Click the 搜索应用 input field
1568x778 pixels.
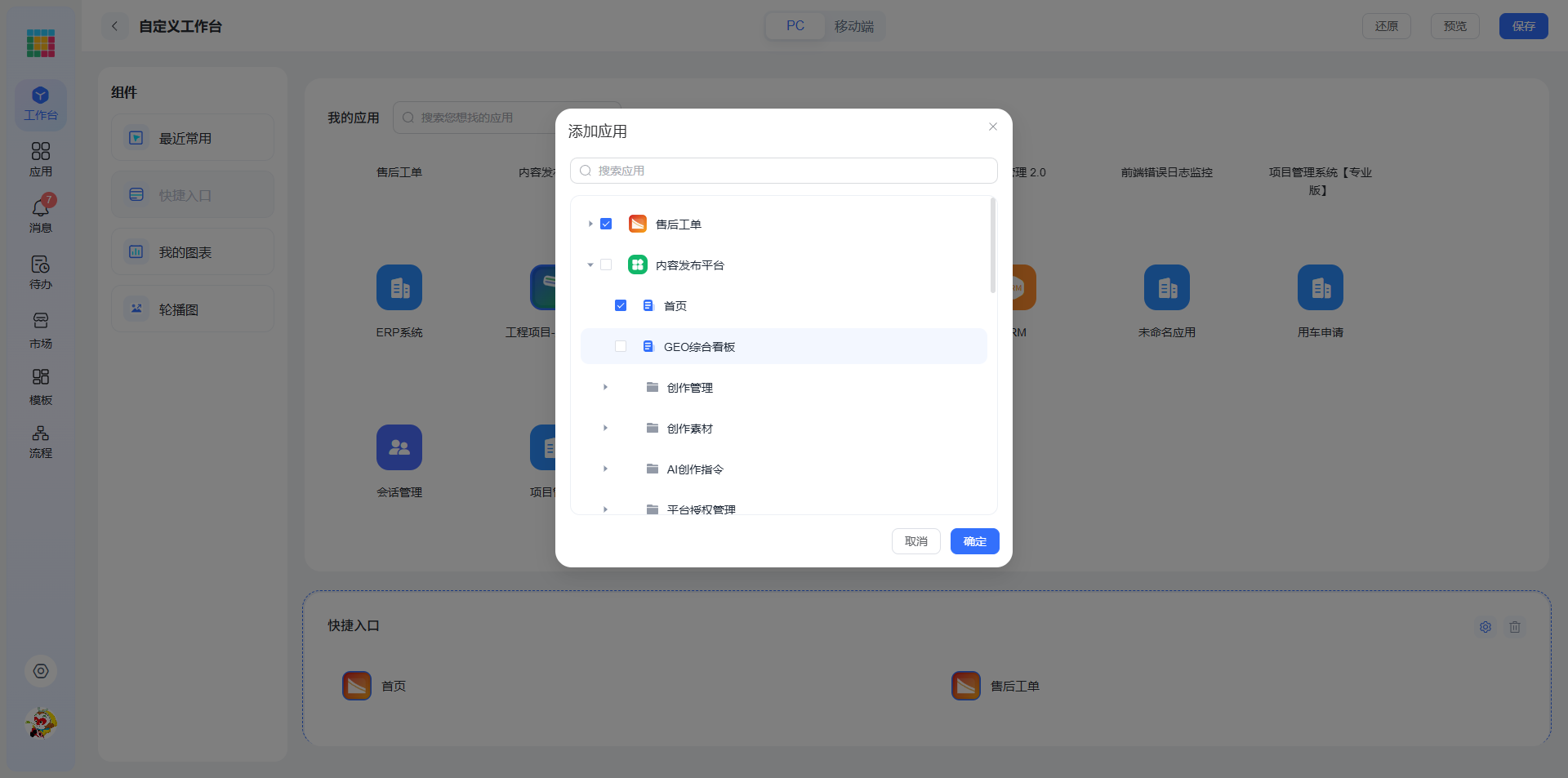784,171
